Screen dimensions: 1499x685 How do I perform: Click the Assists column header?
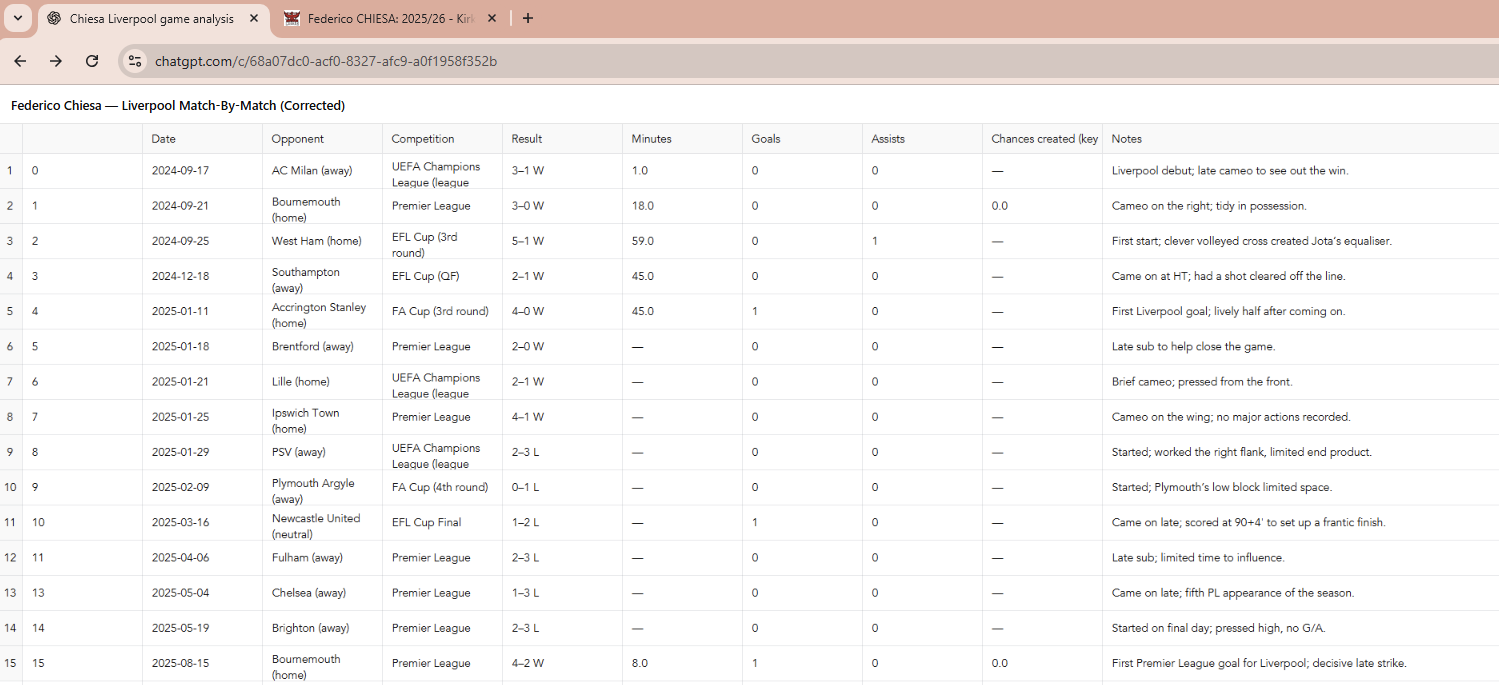[922, 139]
